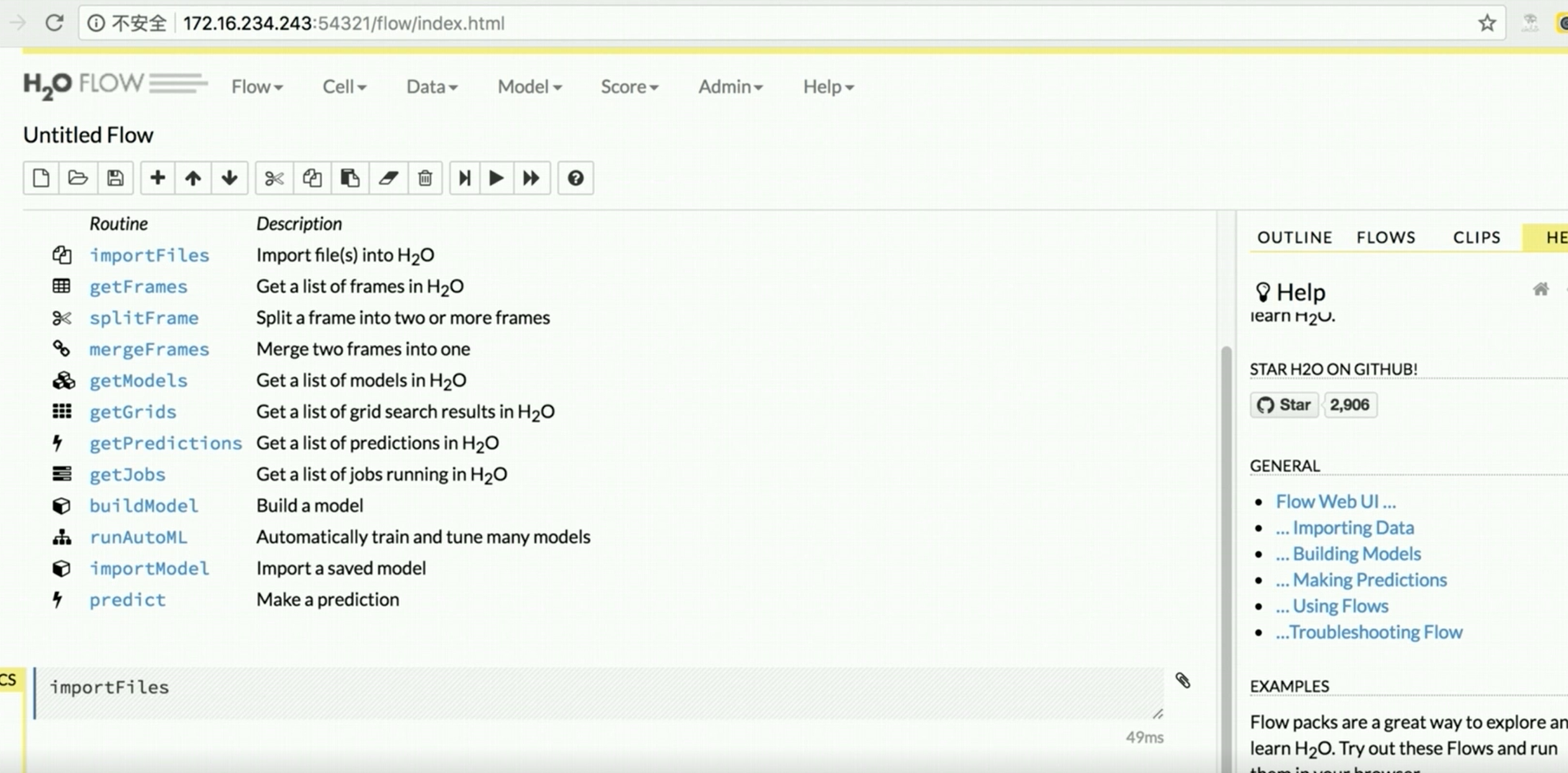Screen dimensions: 1568x773
Task: Clear cell output with the eraser icon
Action: [388, 178]
